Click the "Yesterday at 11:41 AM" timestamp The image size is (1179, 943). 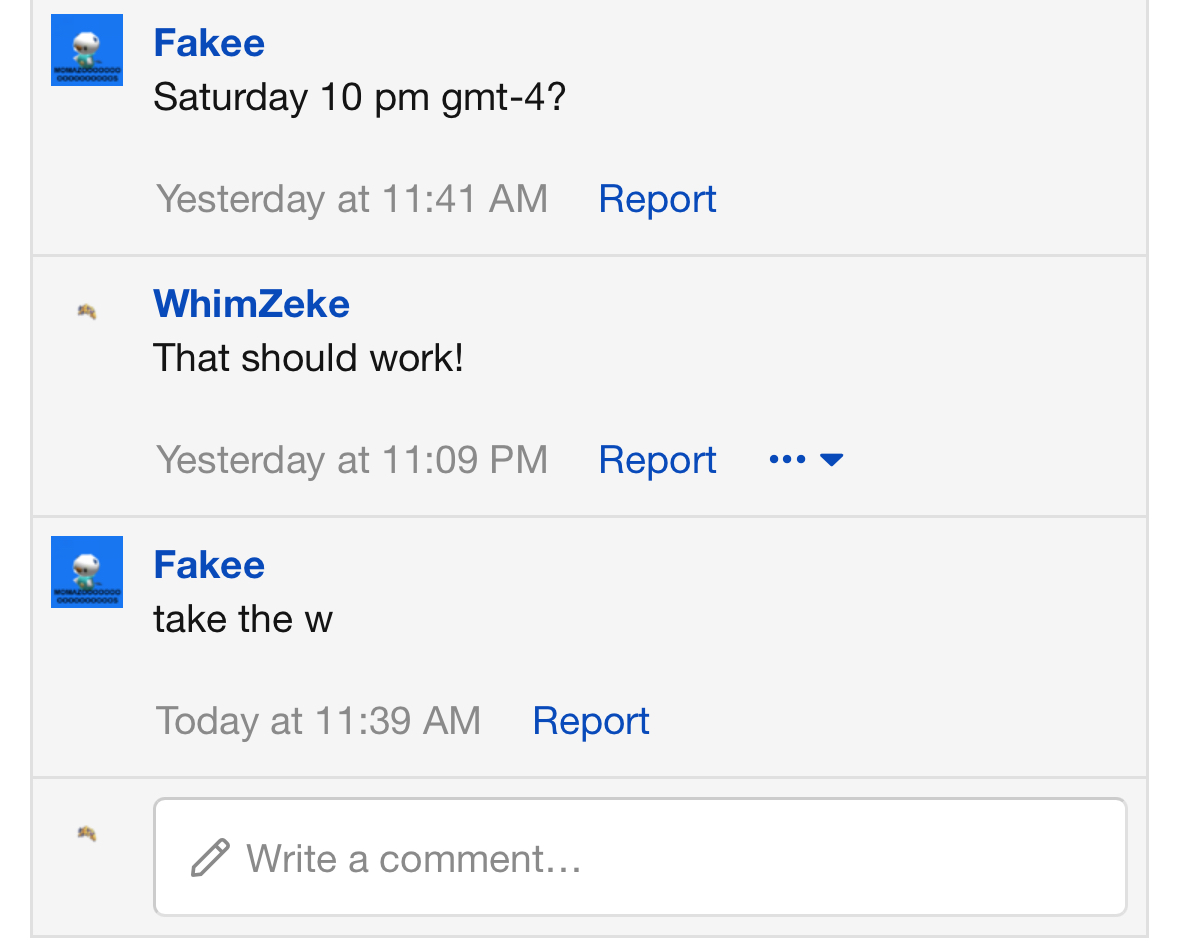click(352, 199)
